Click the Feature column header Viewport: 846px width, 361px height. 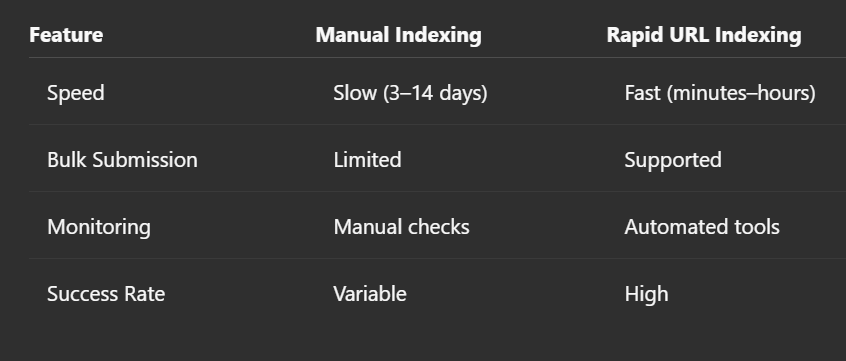[x=66, y=35]
